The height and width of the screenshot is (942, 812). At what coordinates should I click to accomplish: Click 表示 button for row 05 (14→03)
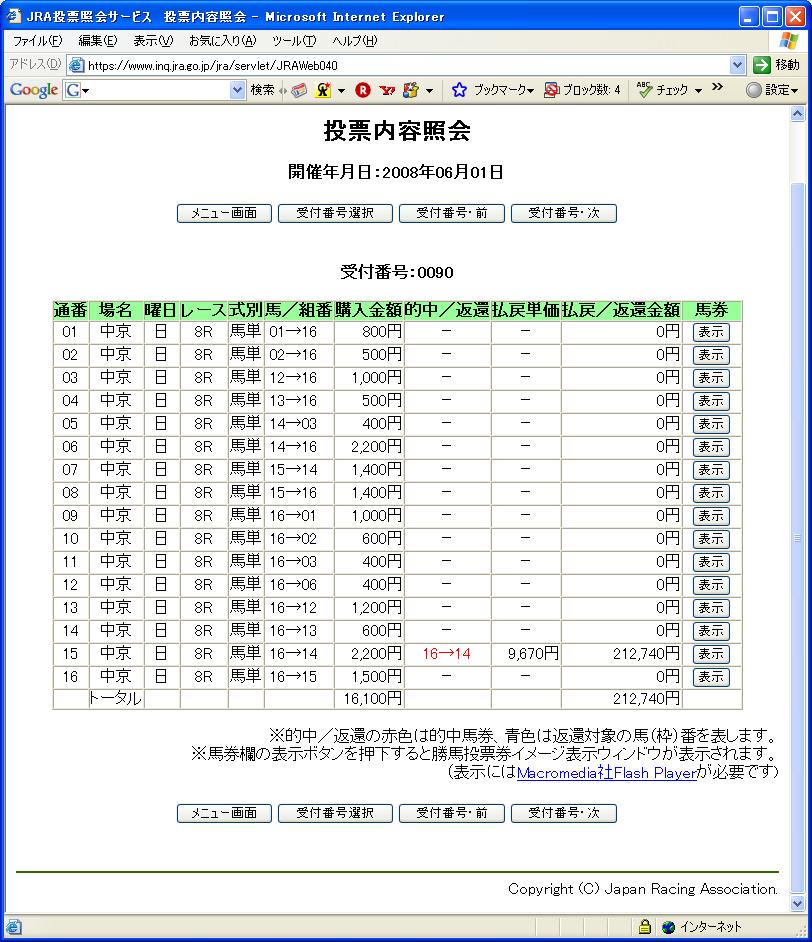(711, 424)
